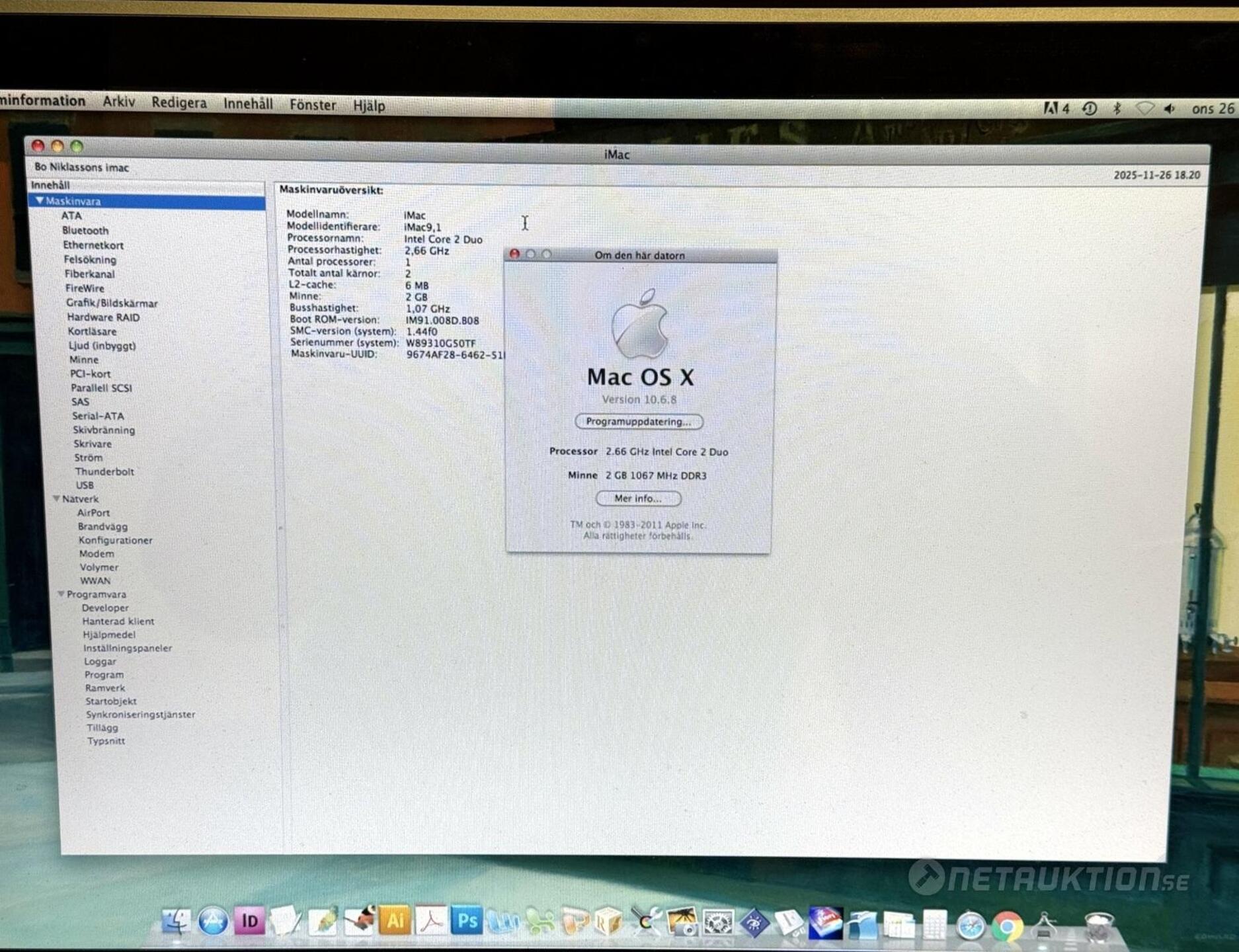Collapse the Nätverk disclosure triangle
Screen dimensions: 1239x952
point(56,499)
